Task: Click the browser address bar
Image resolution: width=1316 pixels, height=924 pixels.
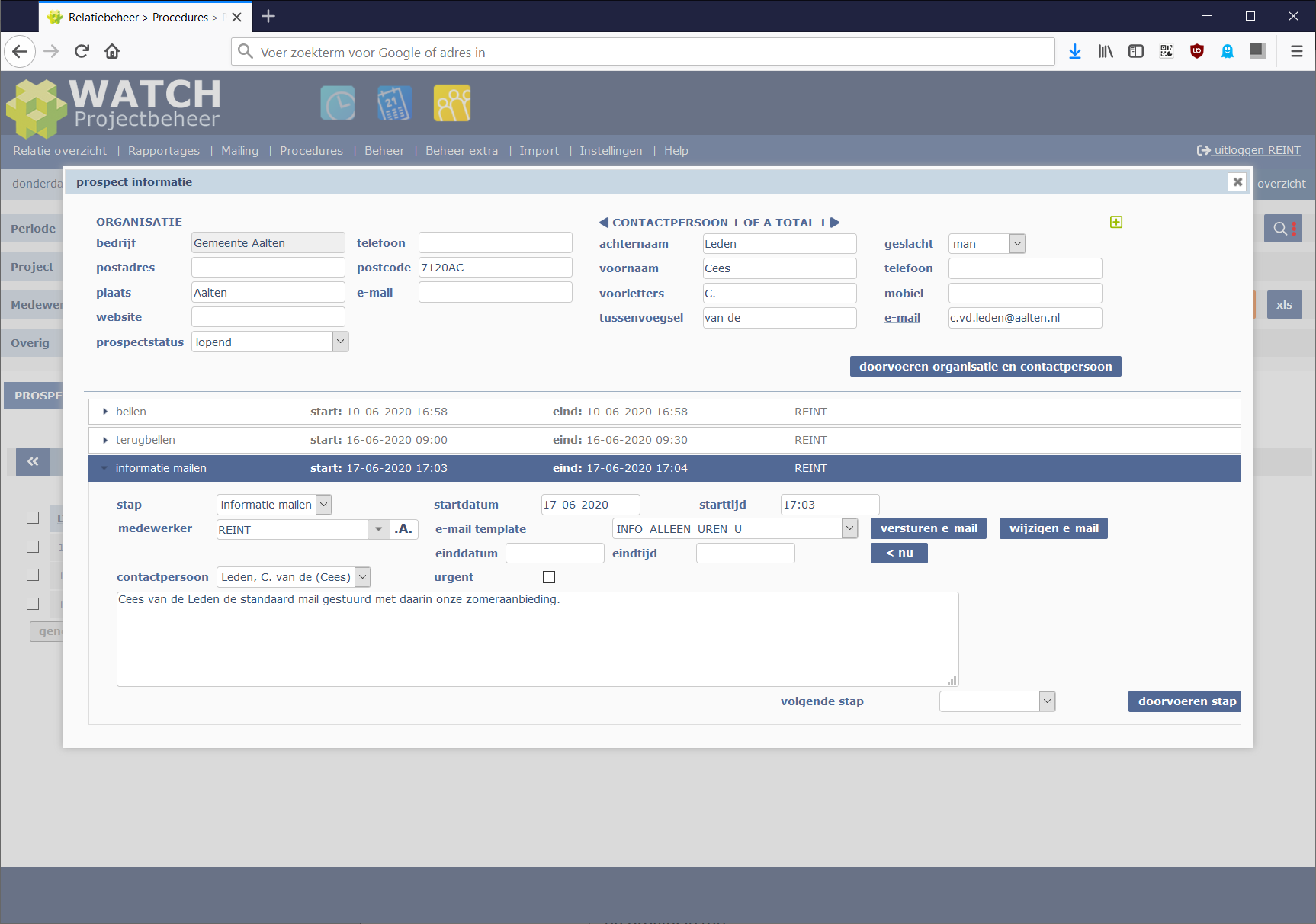Action: click(643, 52)
